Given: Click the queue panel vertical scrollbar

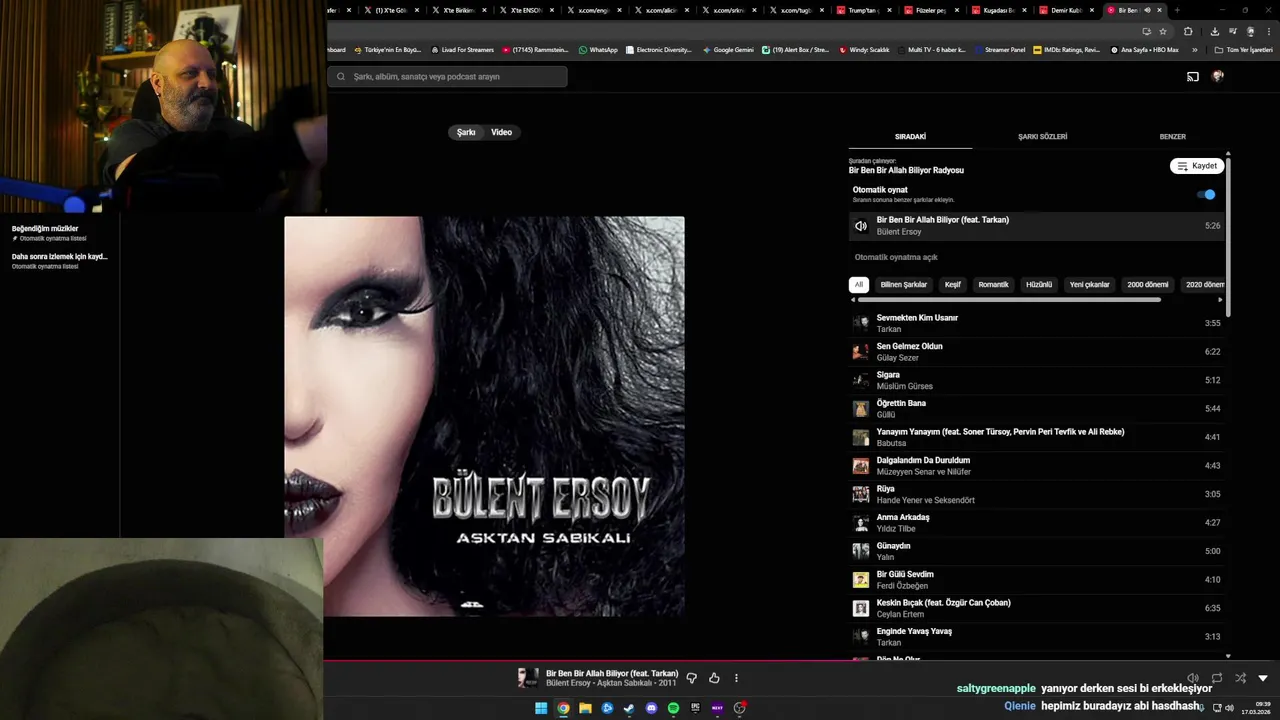Looking at the screenshot, I should tap(1228, 235).
